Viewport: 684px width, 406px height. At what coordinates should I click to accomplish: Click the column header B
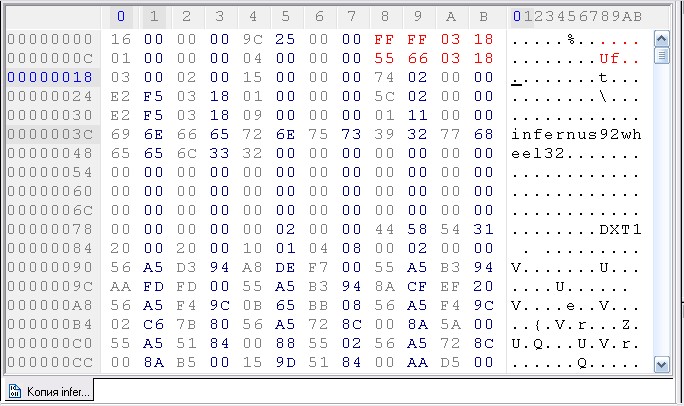[x=484, y=17]
